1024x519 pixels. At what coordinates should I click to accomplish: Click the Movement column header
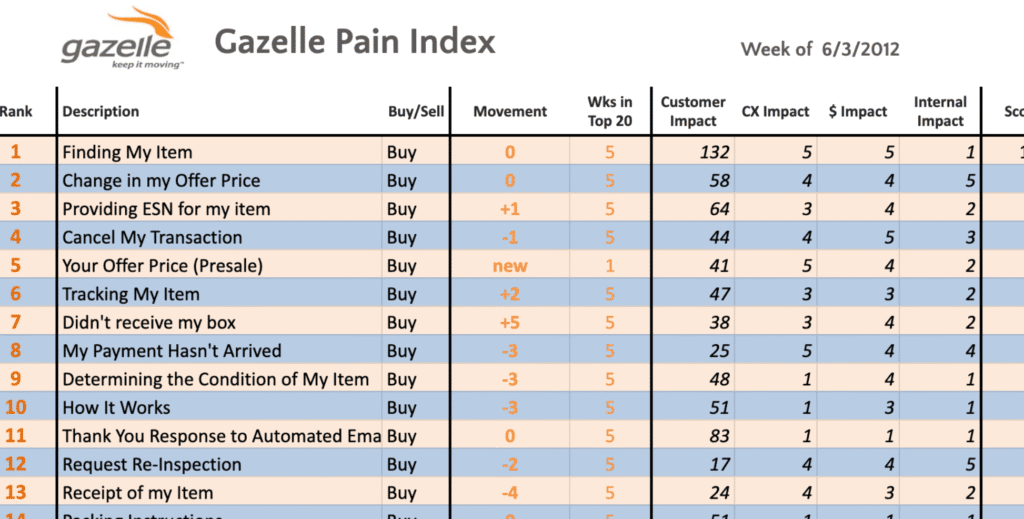tap(510, 112)
